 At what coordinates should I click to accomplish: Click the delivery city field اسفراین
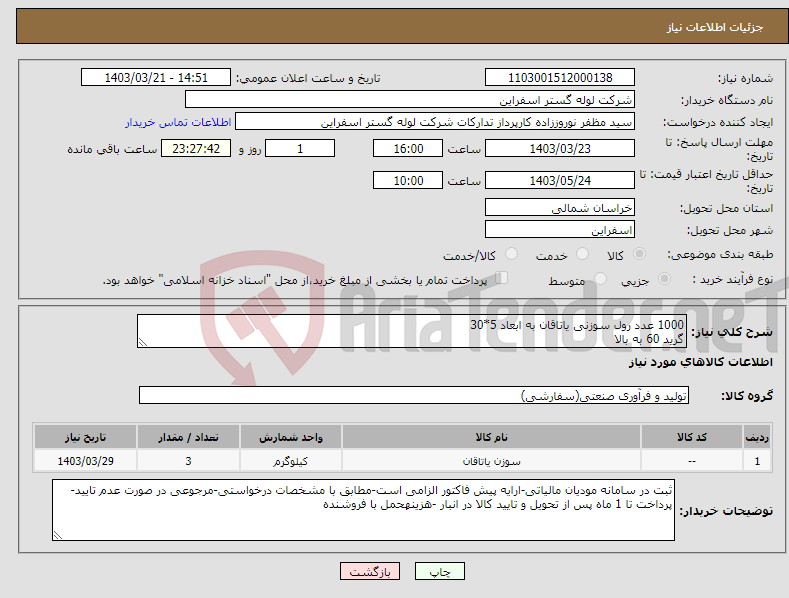(560, 230)
